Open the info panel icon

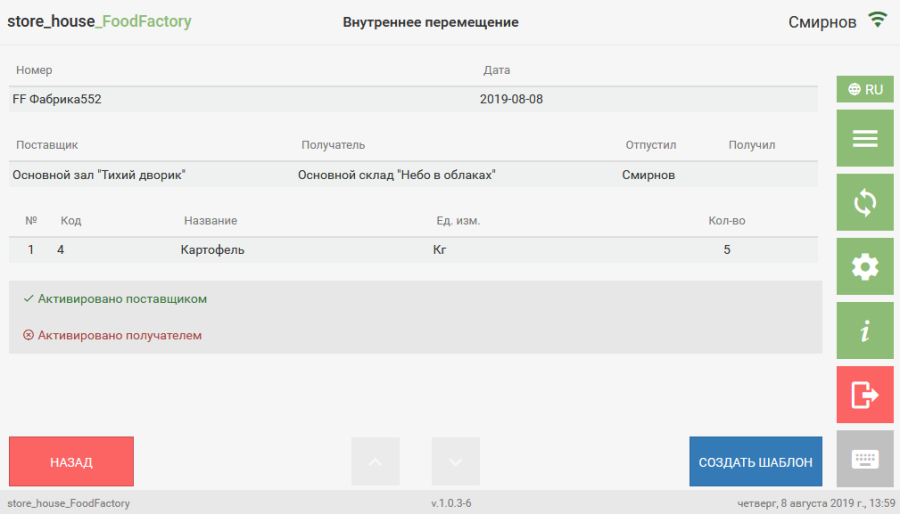point(864,330)
